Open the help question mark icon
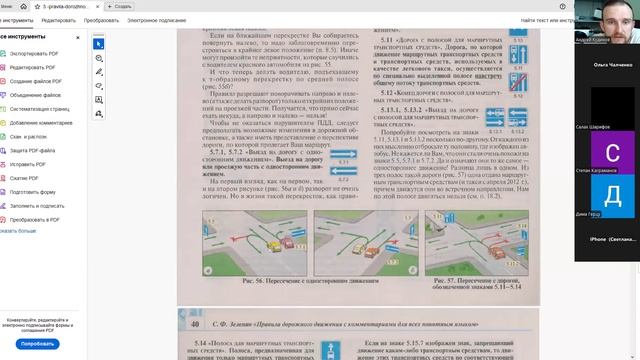The height and width of the screenshot is (360, 640). point(562,7)
